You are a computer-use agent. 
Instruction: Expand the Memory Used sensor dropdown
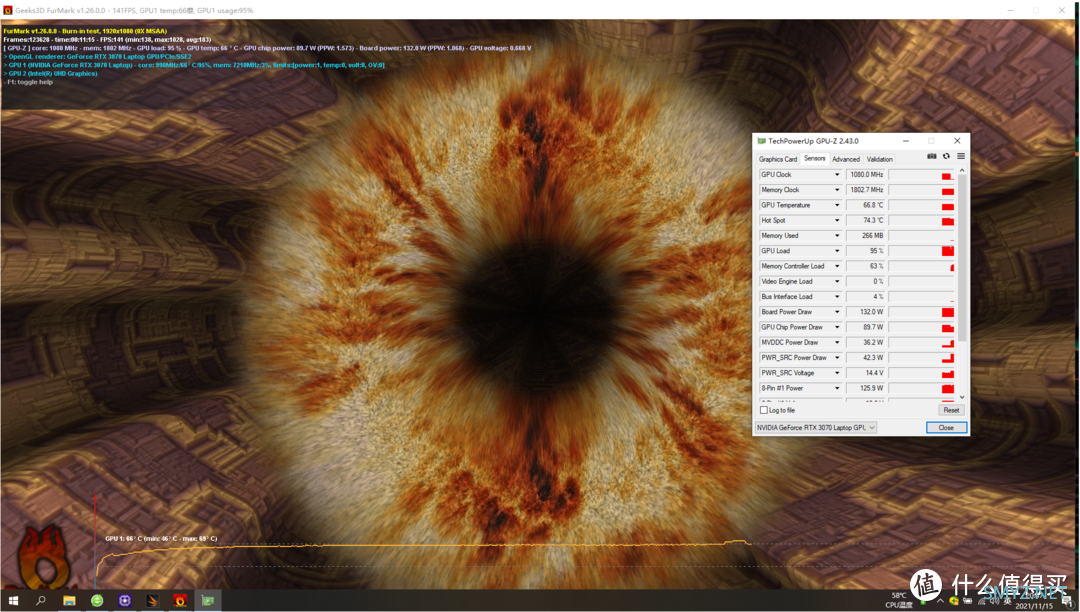coord(837,235)
